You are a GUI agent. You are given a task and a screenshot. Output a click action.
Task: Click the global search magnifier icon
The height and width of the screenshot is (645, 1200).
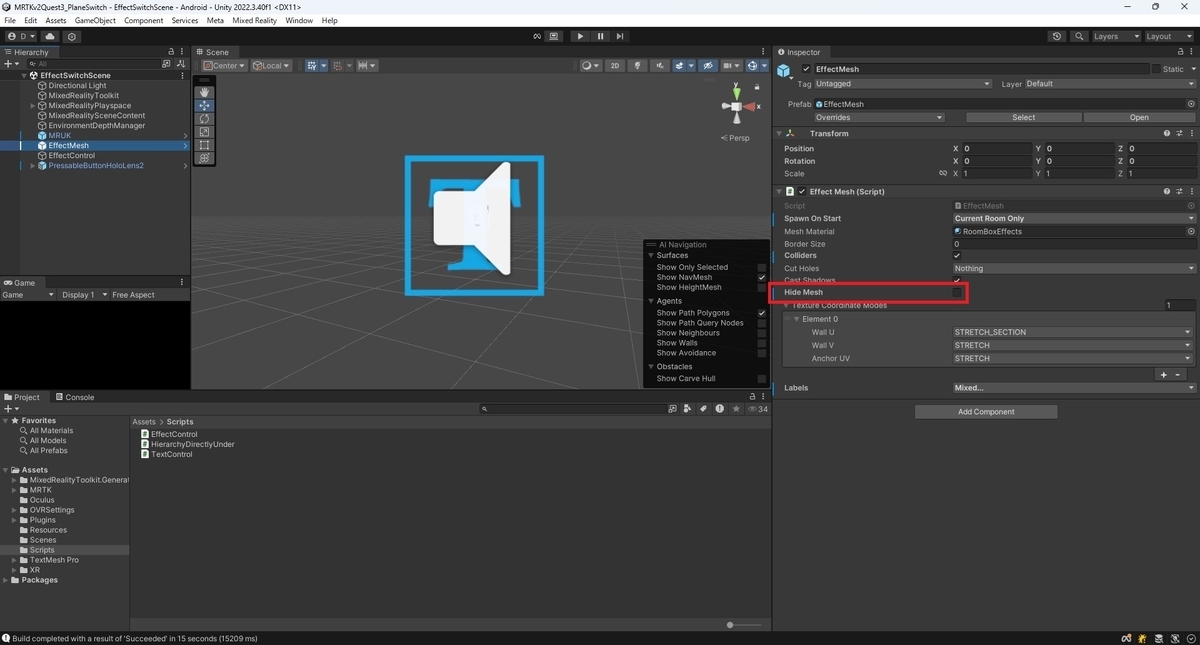point(1079,36)
